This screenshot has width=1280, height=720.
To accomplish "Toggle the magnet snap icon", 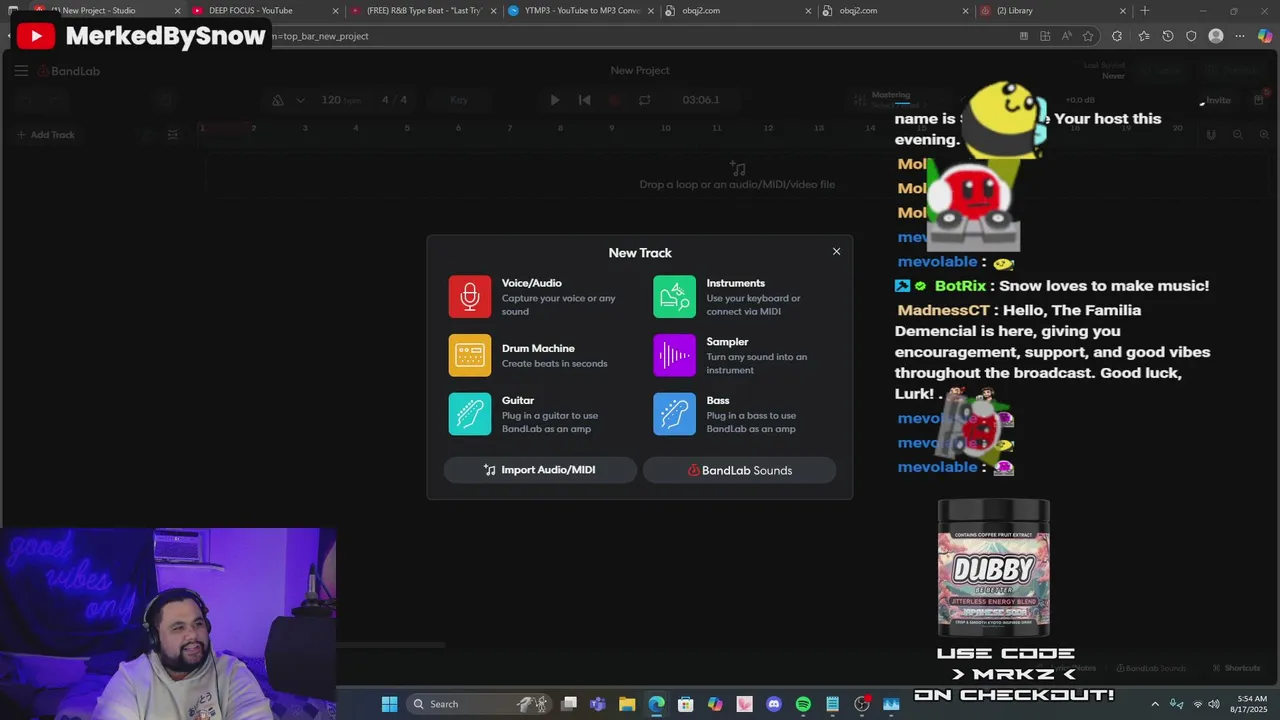I will (1211, 135).
